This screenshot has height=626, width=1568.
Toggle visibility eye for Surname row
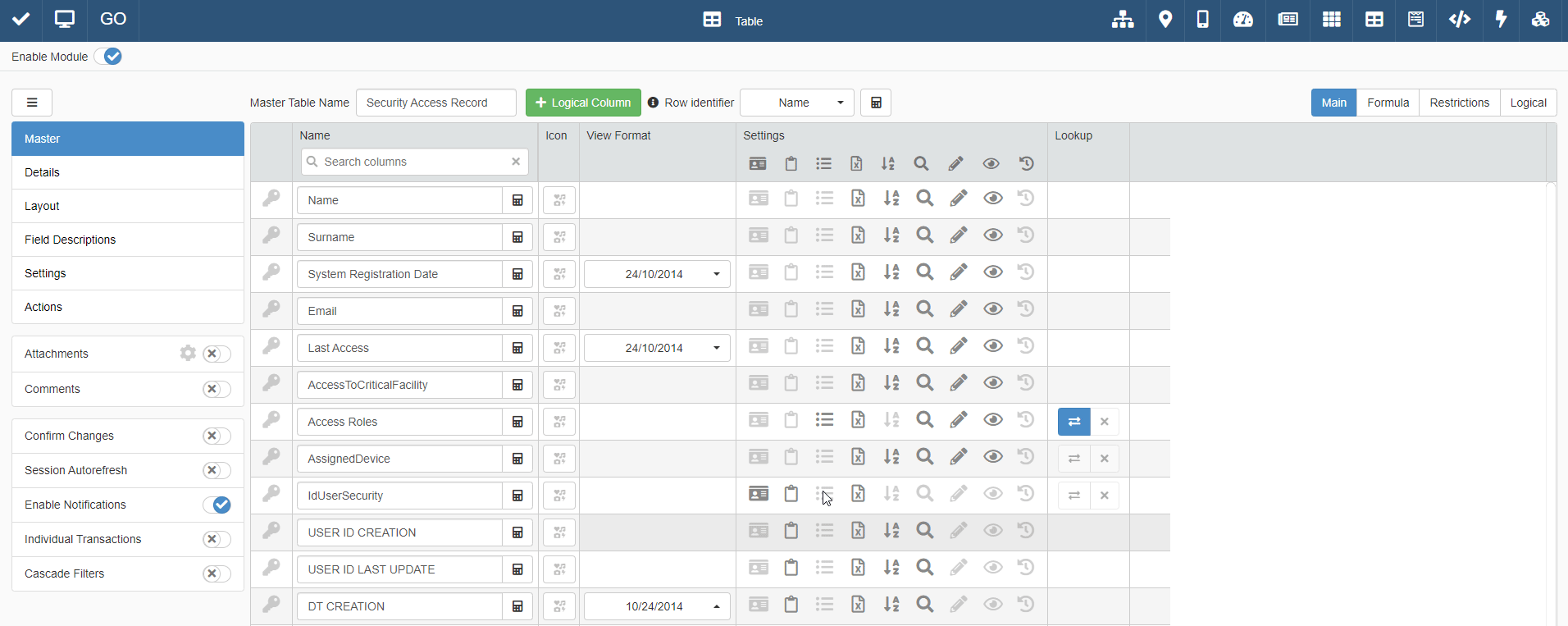tap(992, 235)
